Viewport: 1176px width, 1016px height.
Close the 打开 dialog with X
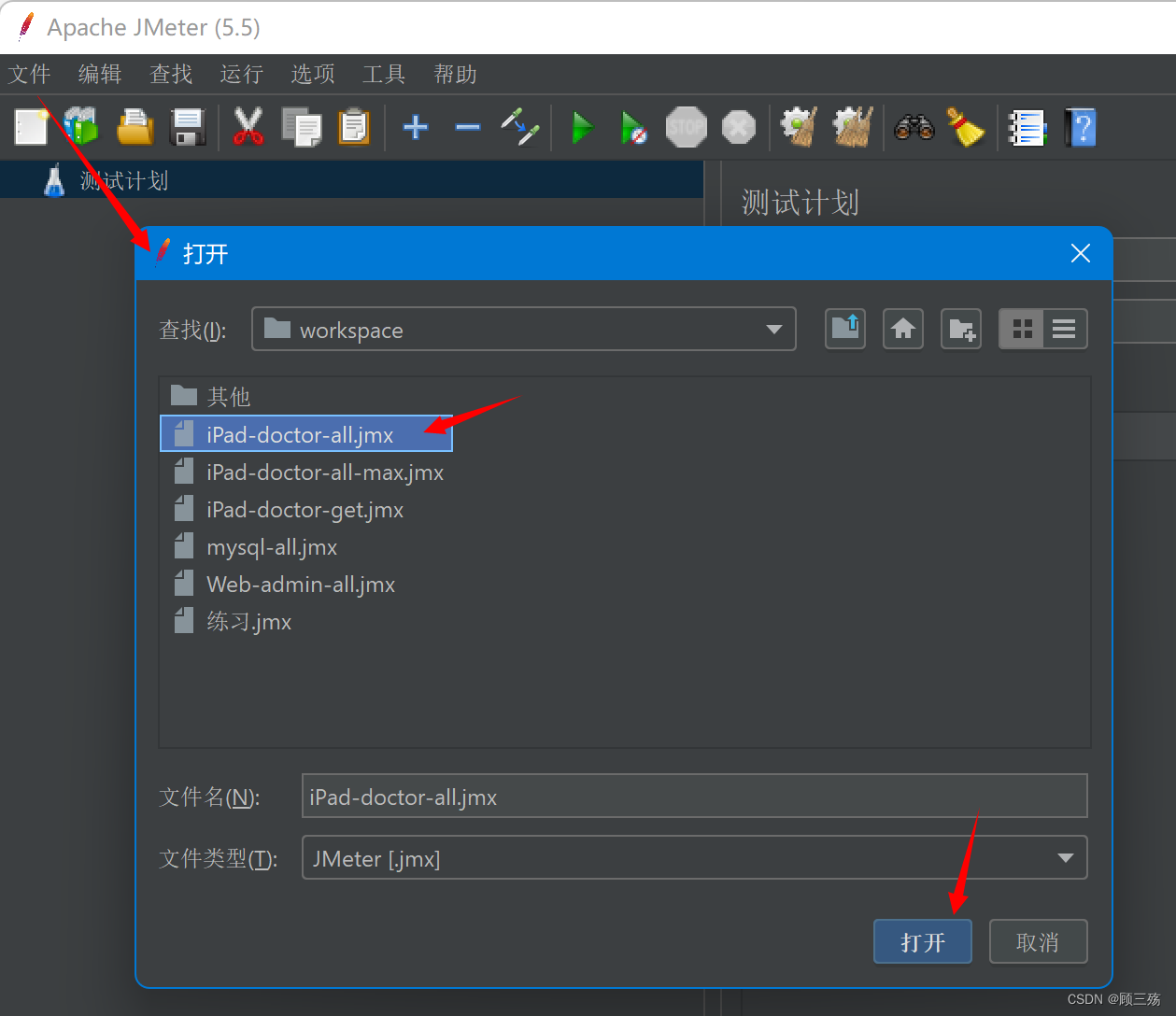point(1081,253)
